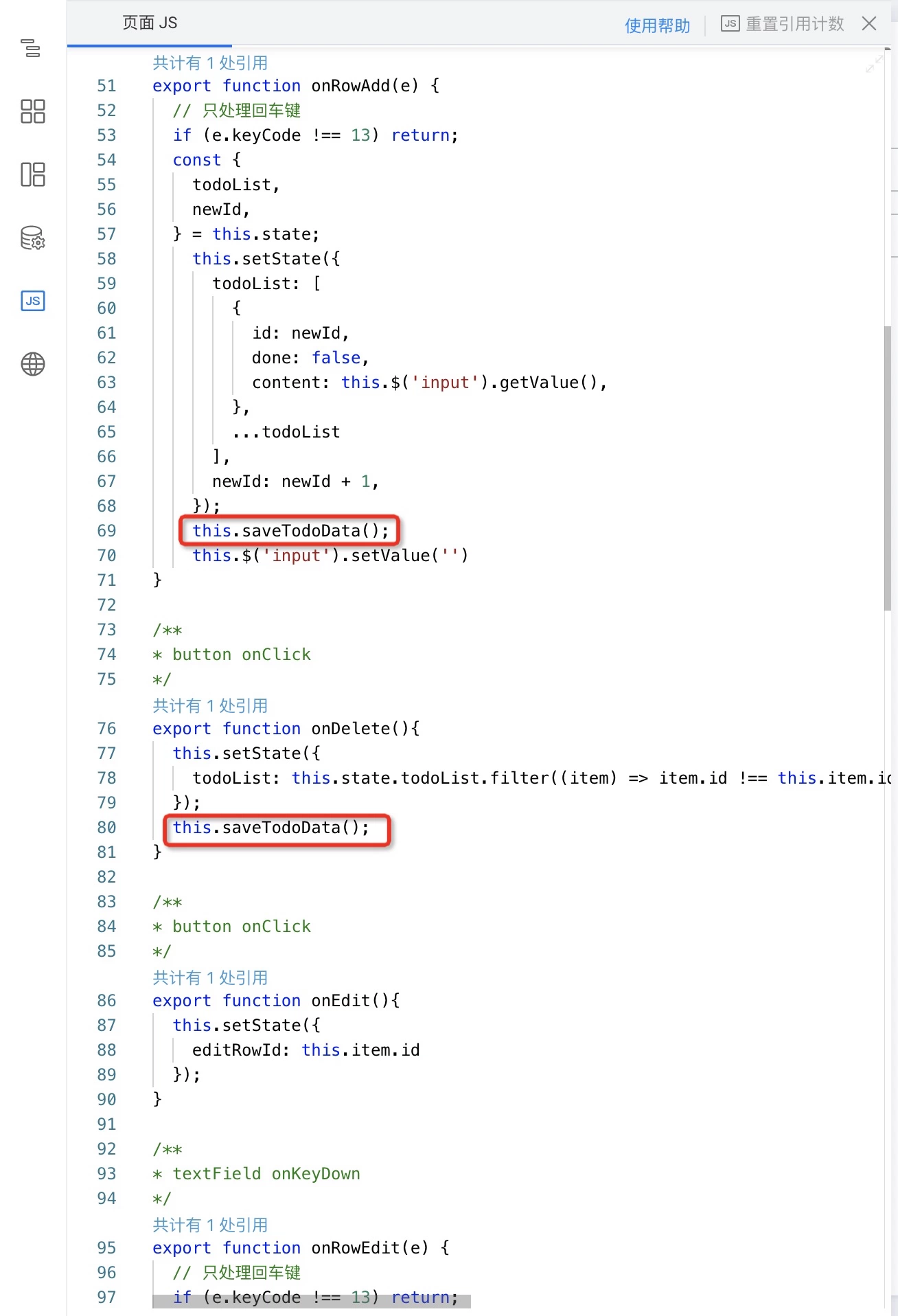The image size is (898, 1316).
Task: Click the line containing getValue()
Action: 430,383
